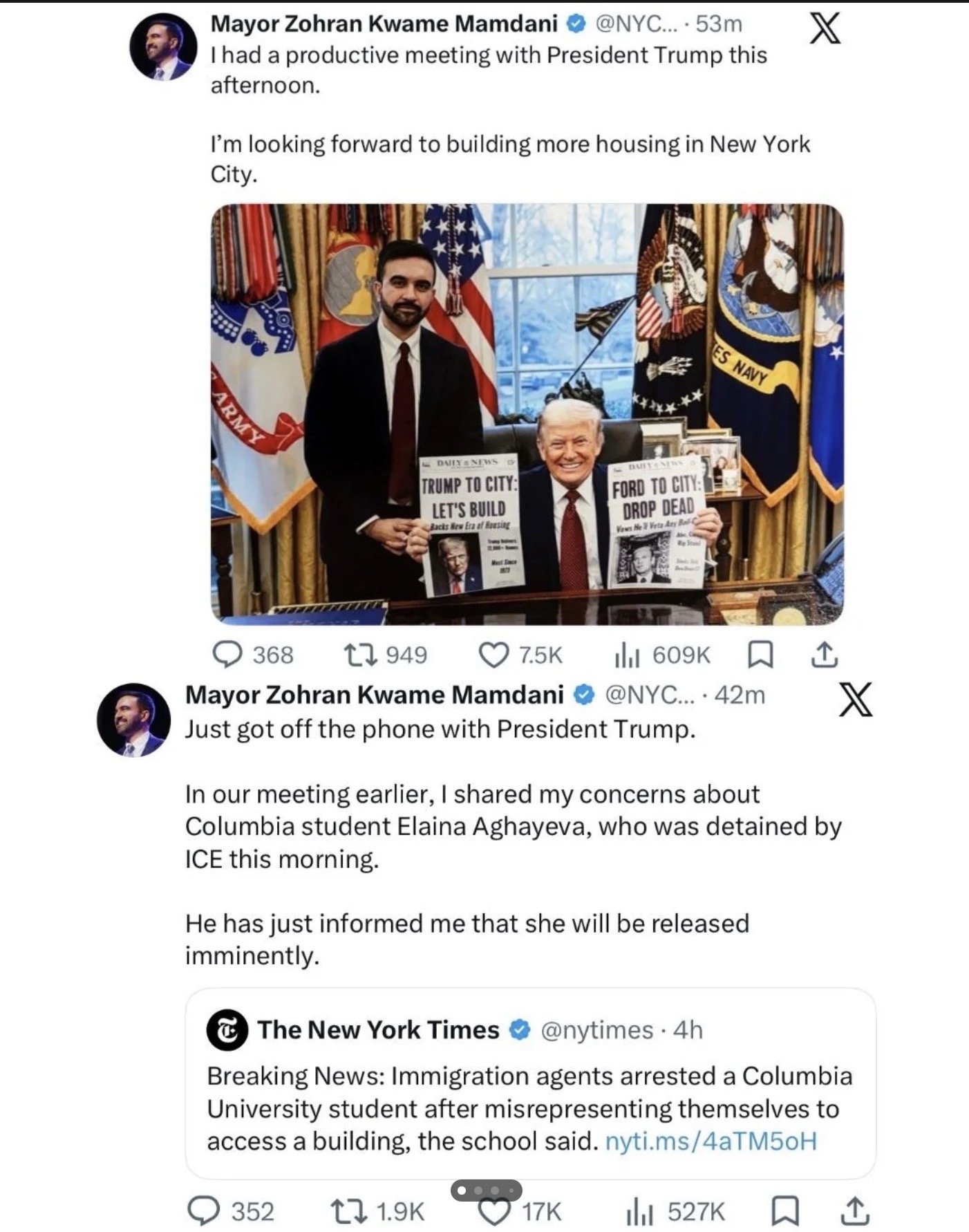Like the tweet with 7.5K likes
The width and height of the screenshot is (969, 1232).
(493, 654)
